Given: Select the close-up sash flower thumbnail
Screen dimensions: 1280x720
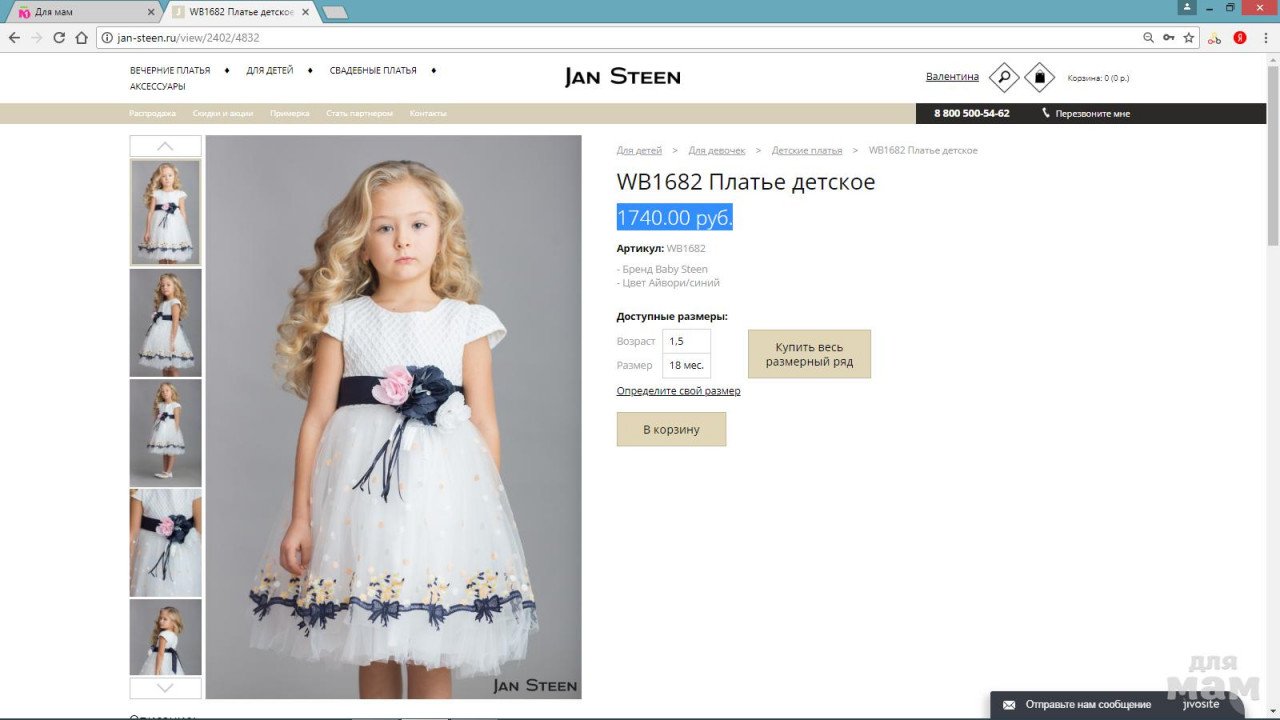Looking at the screenshot, I should click(165, 542).
